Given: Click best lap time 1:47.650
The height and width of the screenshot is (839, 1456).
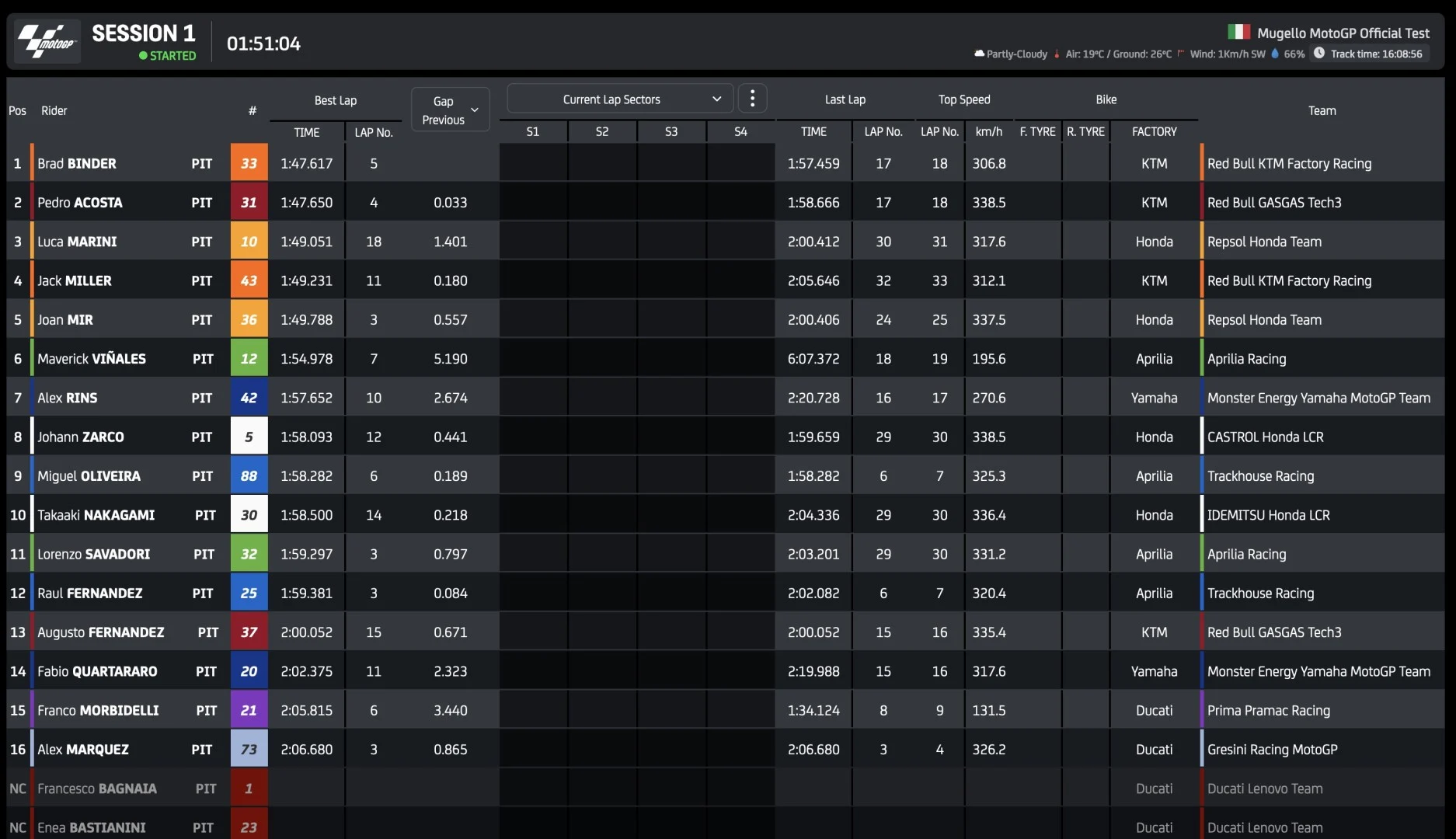Looking at the screenshot, I should click(306, 202).
